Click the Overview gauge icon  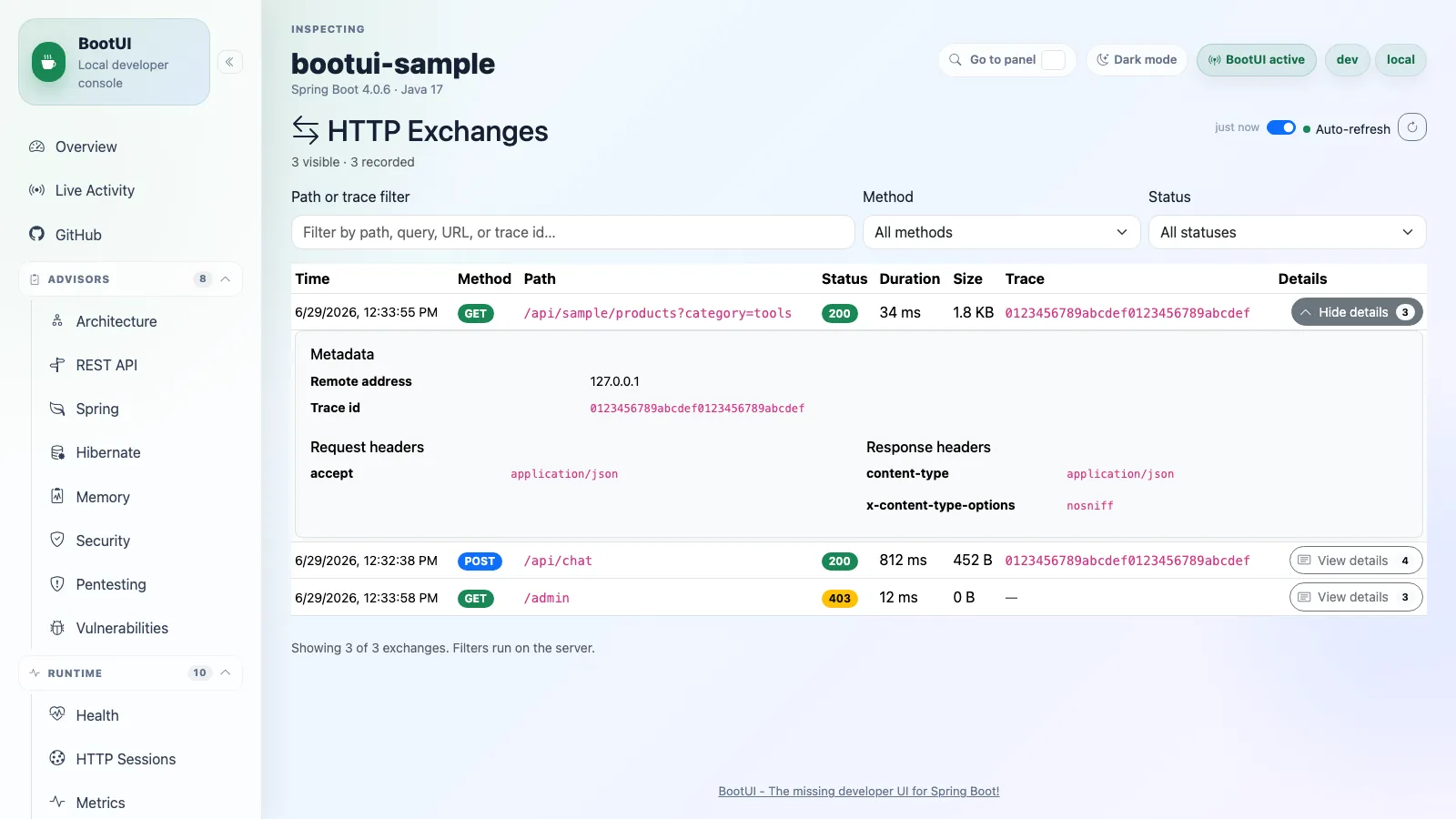click(36, 147)
